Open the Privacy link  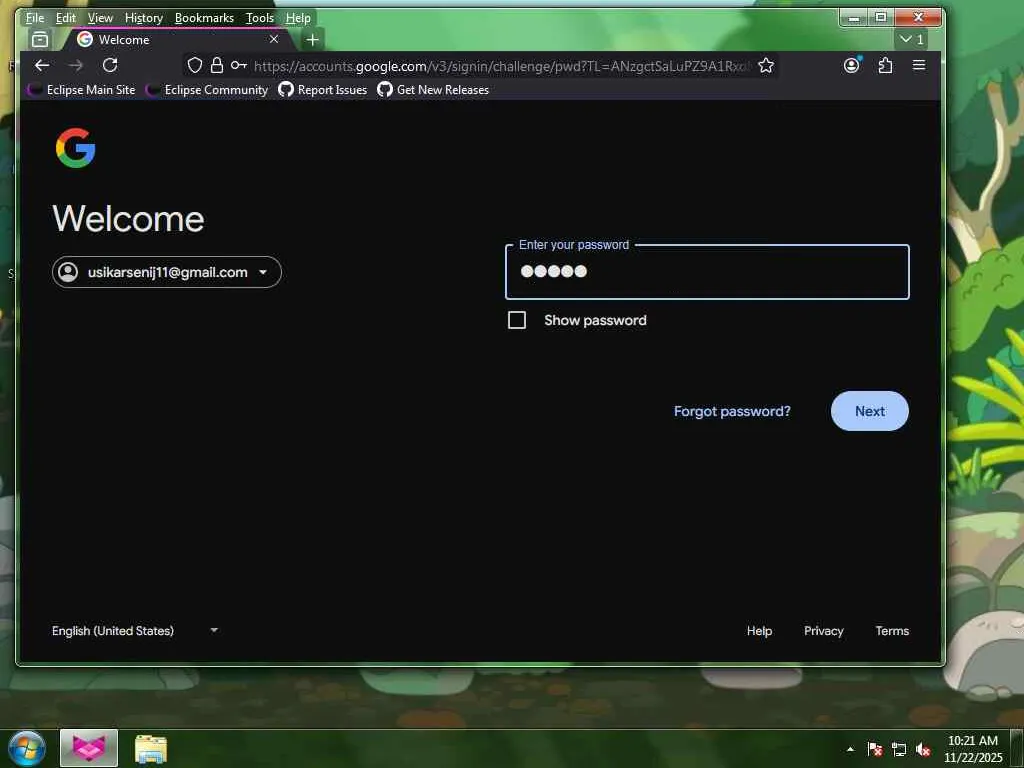coord(824,631)
